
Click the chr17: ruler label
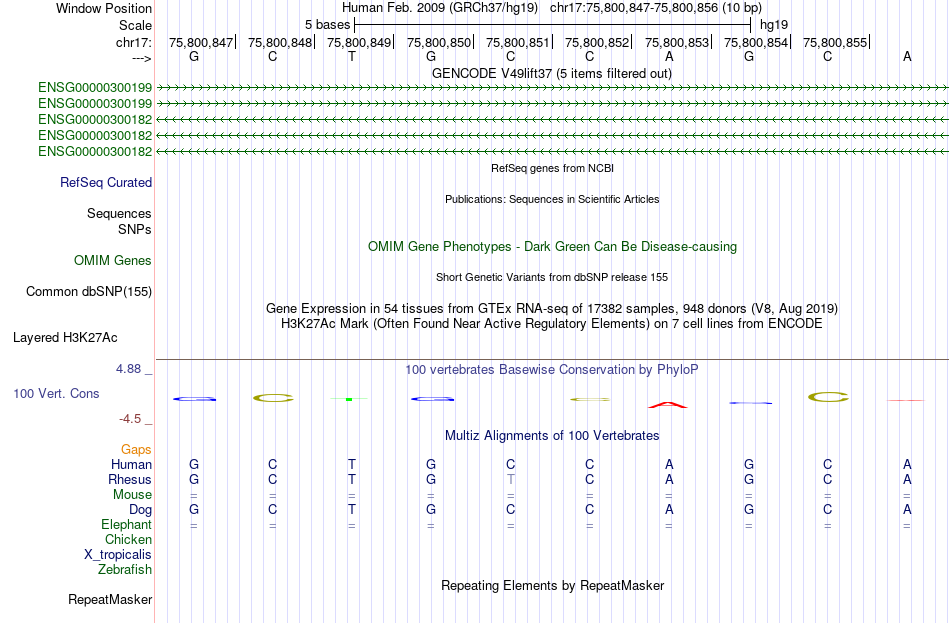click(x=133, y=42)
